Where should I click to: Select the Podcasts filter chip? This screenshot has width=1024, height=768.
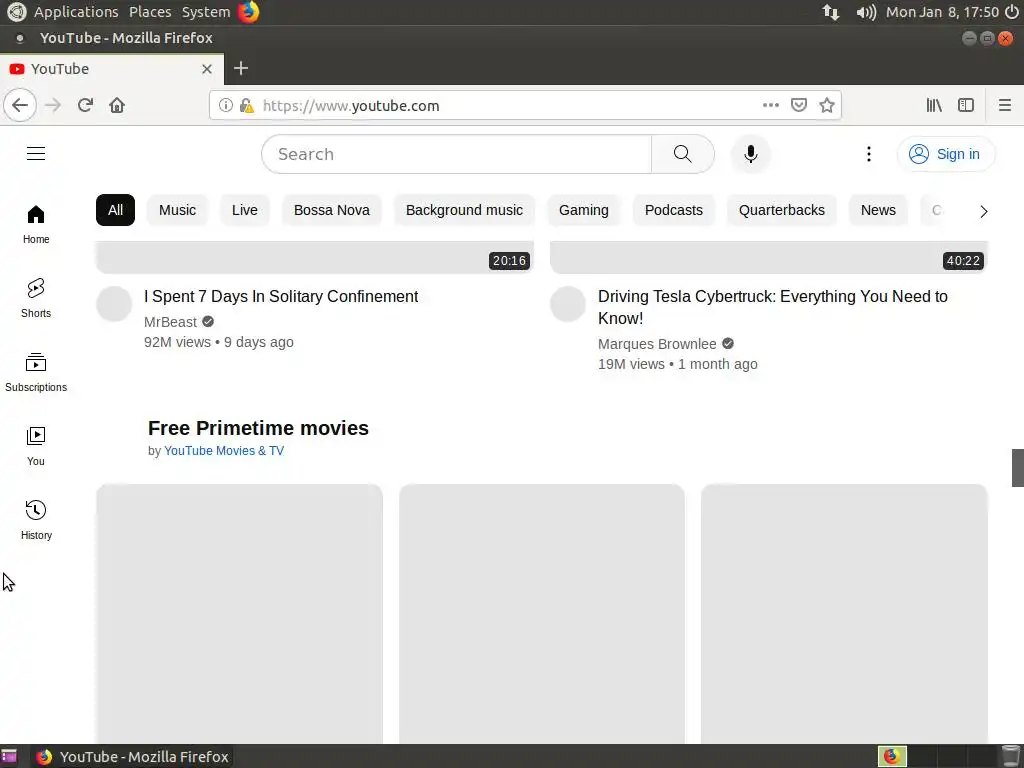[x=674, y=210]
